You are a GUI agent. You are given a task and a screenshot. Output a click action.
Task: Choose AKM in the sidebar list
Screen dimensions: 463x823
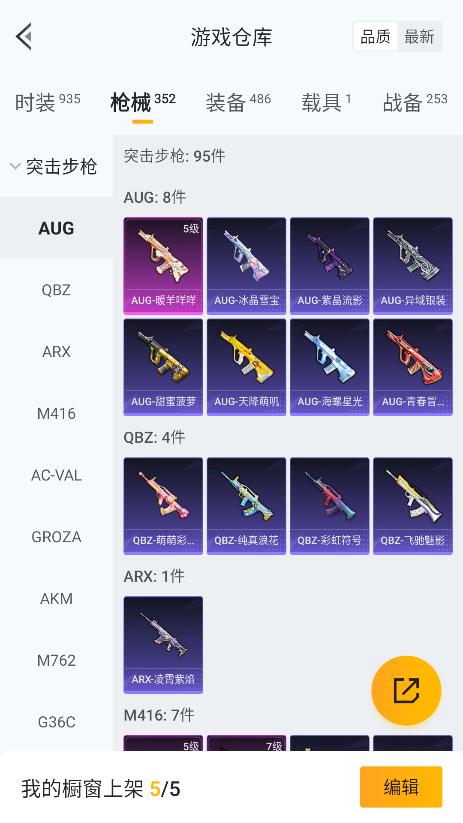point(56,598)
